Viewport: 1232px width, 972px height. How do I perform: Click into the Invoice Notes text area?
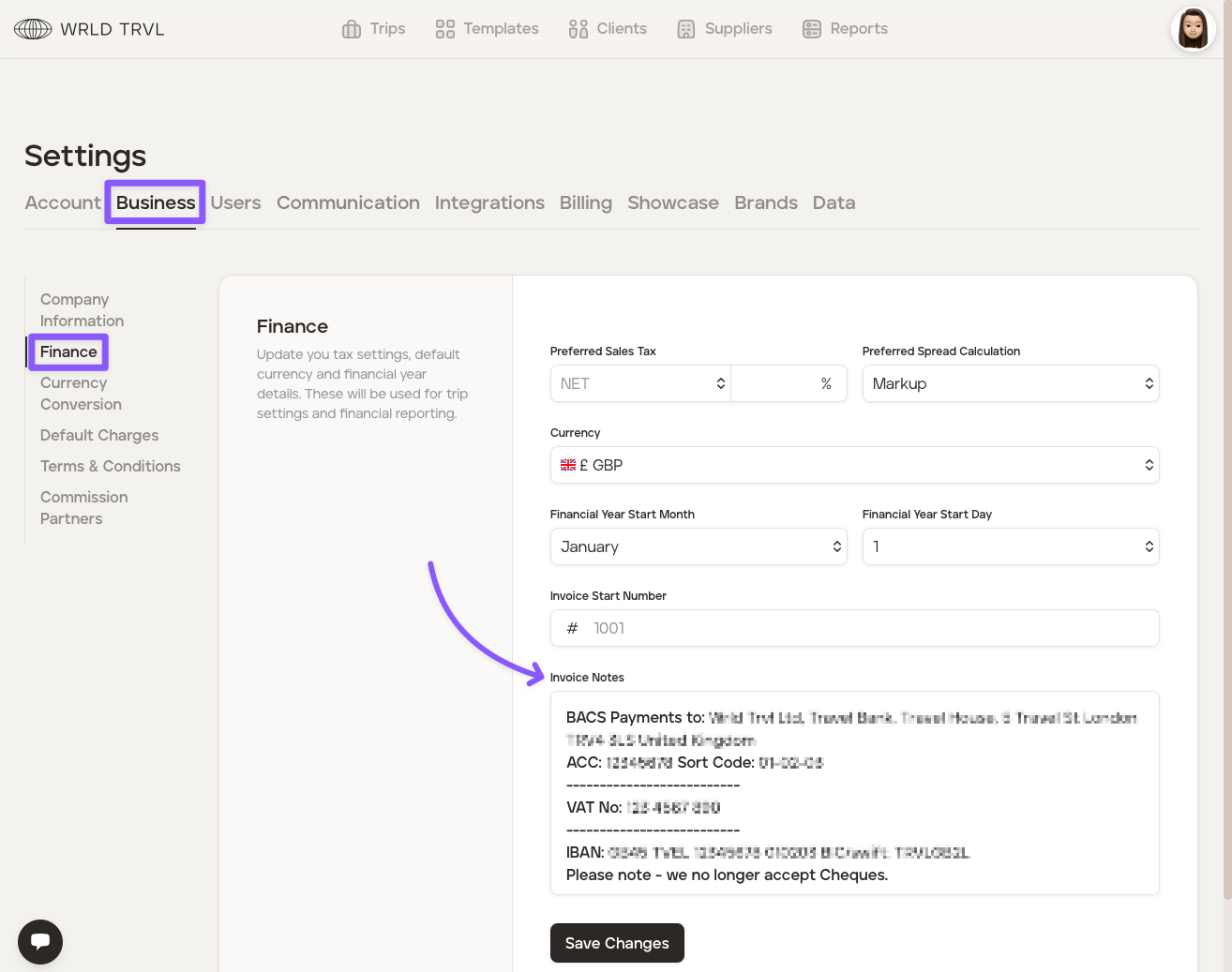[x=854, y=793]
